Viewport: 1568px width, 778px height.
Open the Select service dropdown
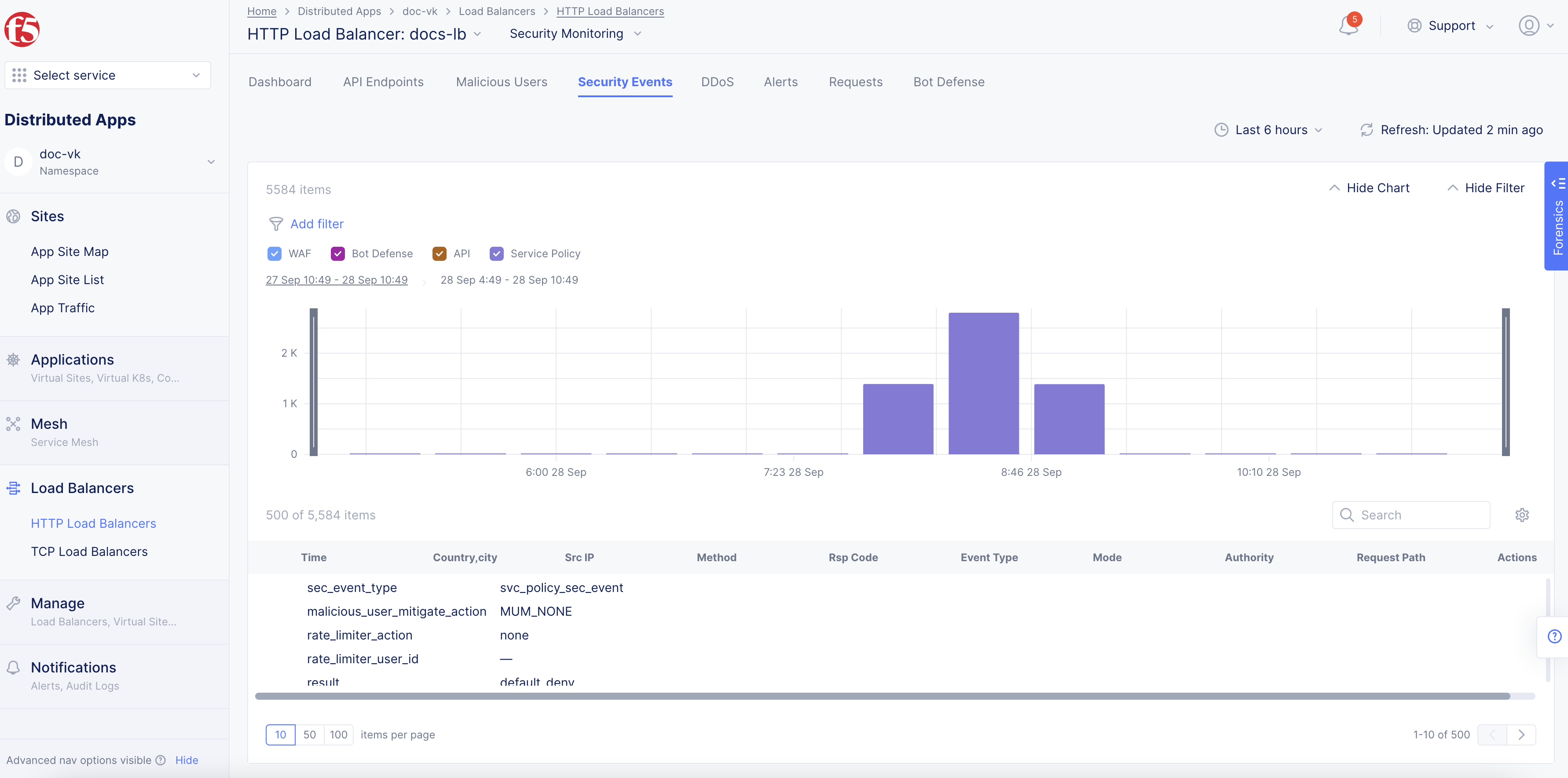coord(107,75)
